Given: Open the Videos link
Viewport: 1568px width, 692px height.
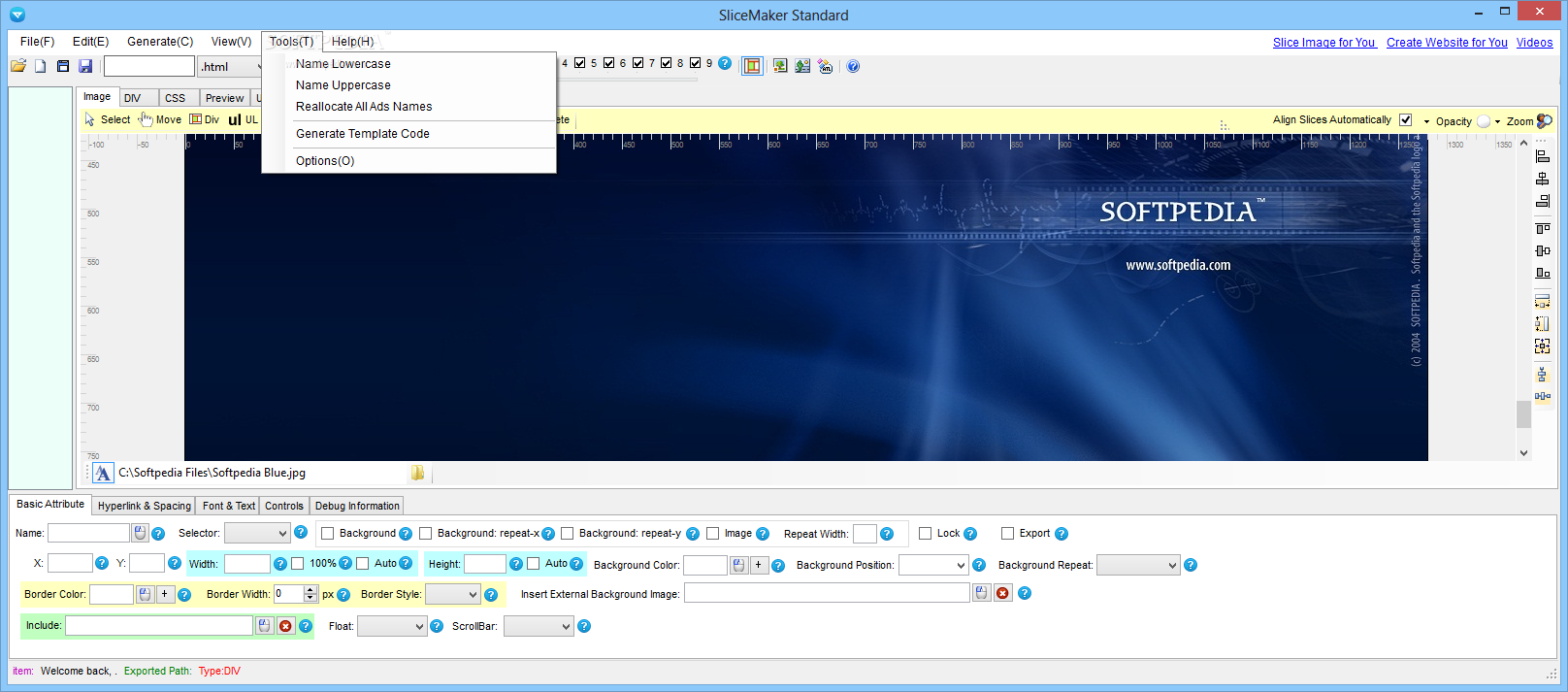Looking at the screenshot, I should click(1534, 43).
